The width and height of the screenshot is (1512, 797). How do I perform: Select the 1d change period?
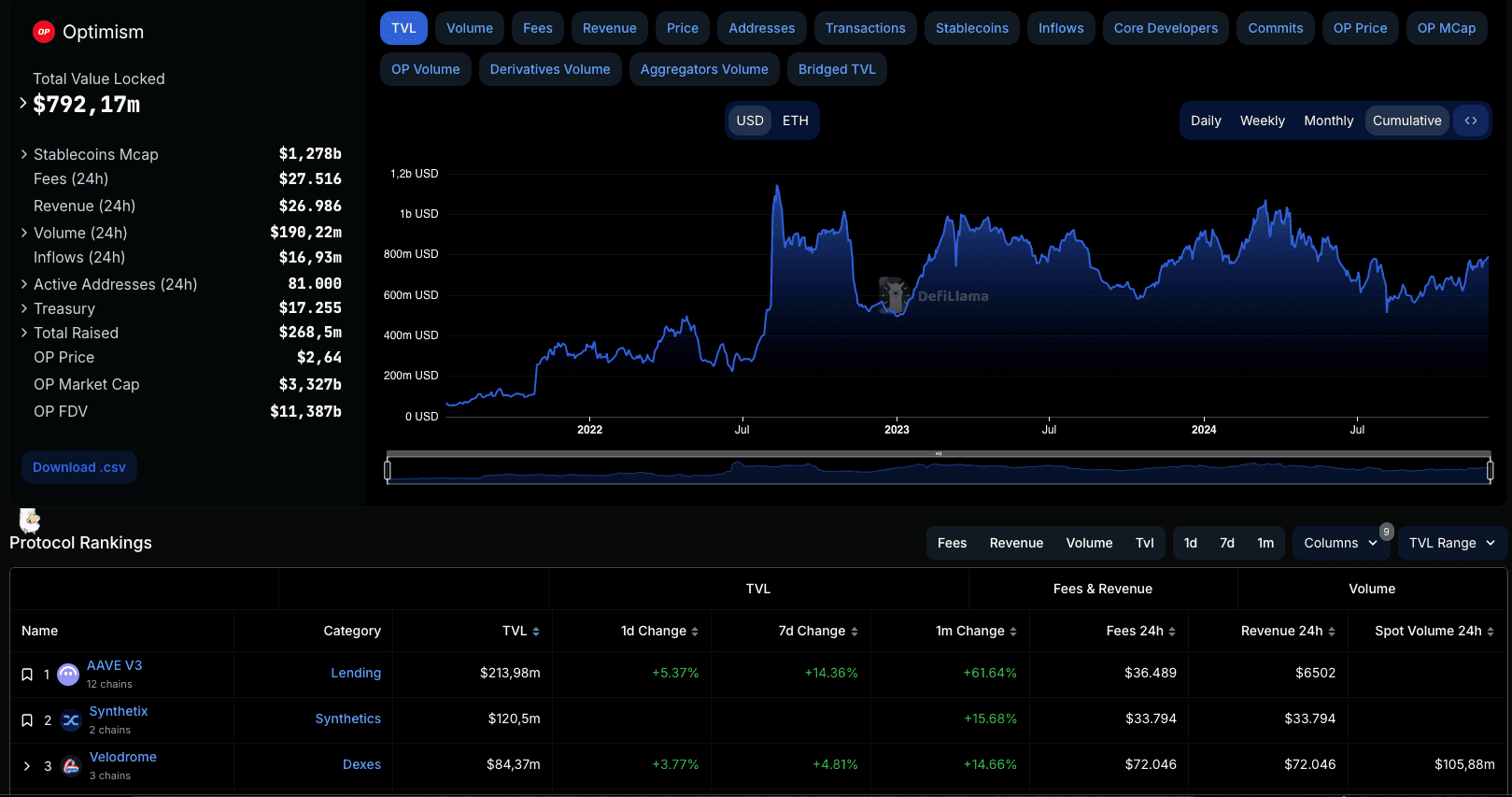1191,543
